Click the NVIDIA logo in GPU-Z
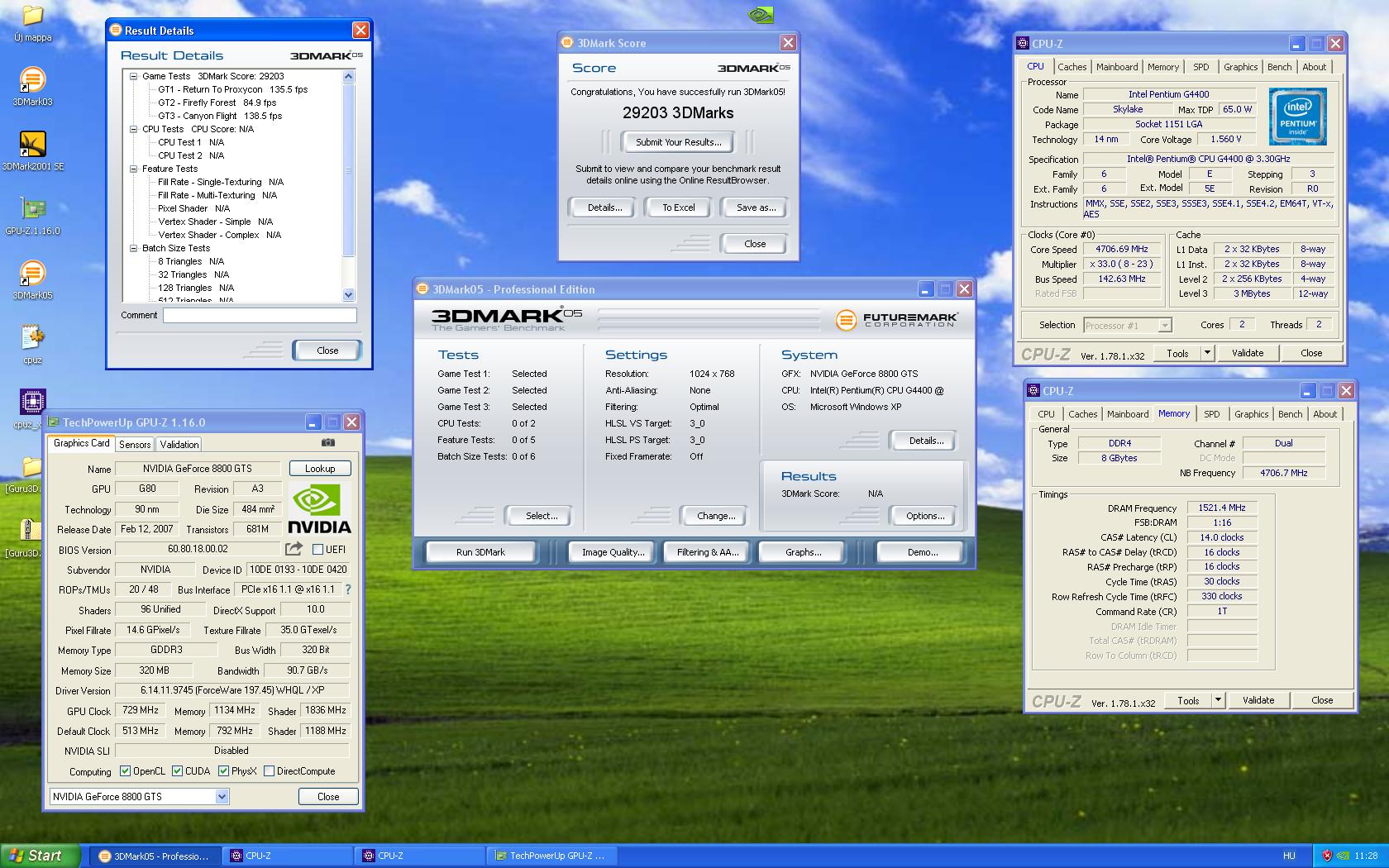 coord(319,509)
